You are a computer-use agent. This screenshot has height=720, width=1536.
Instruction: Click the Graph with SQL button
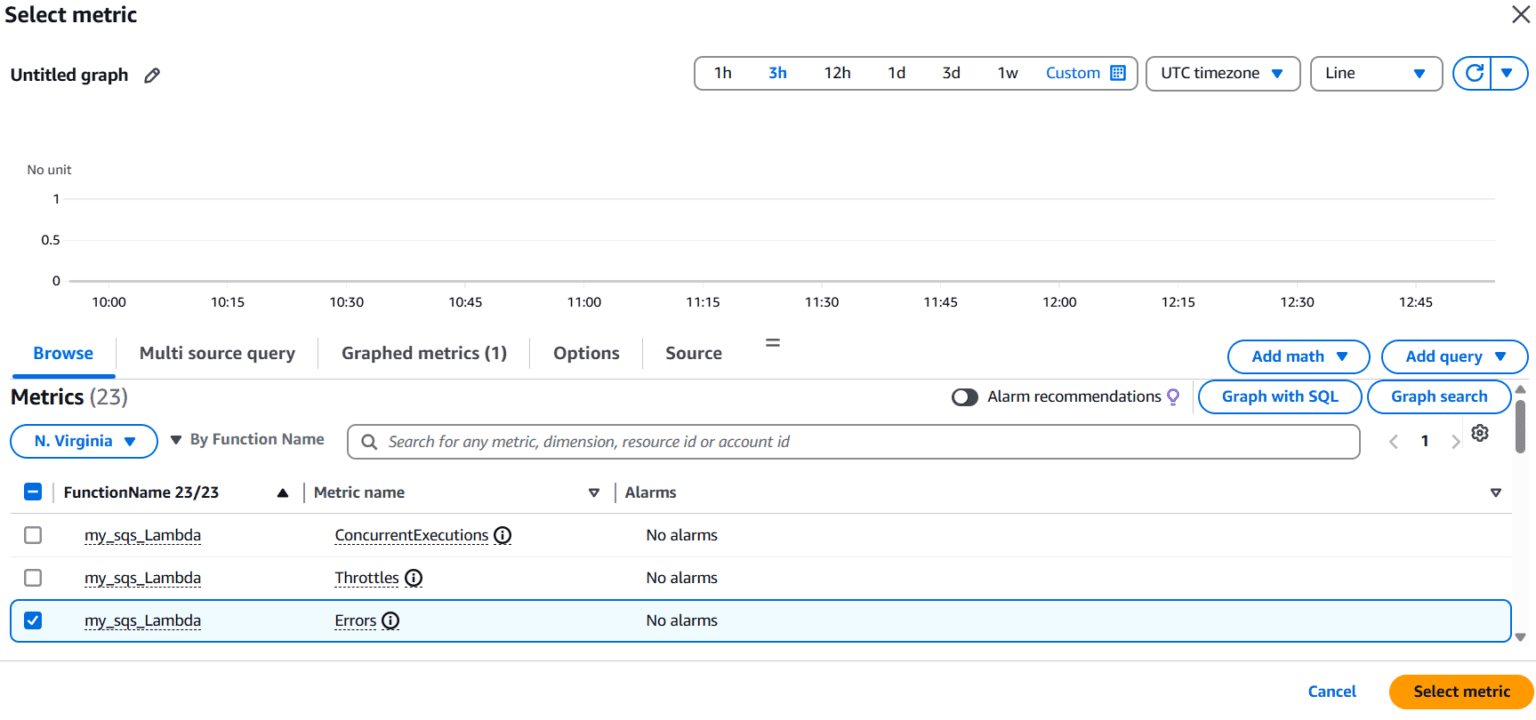coord(1280,396)
